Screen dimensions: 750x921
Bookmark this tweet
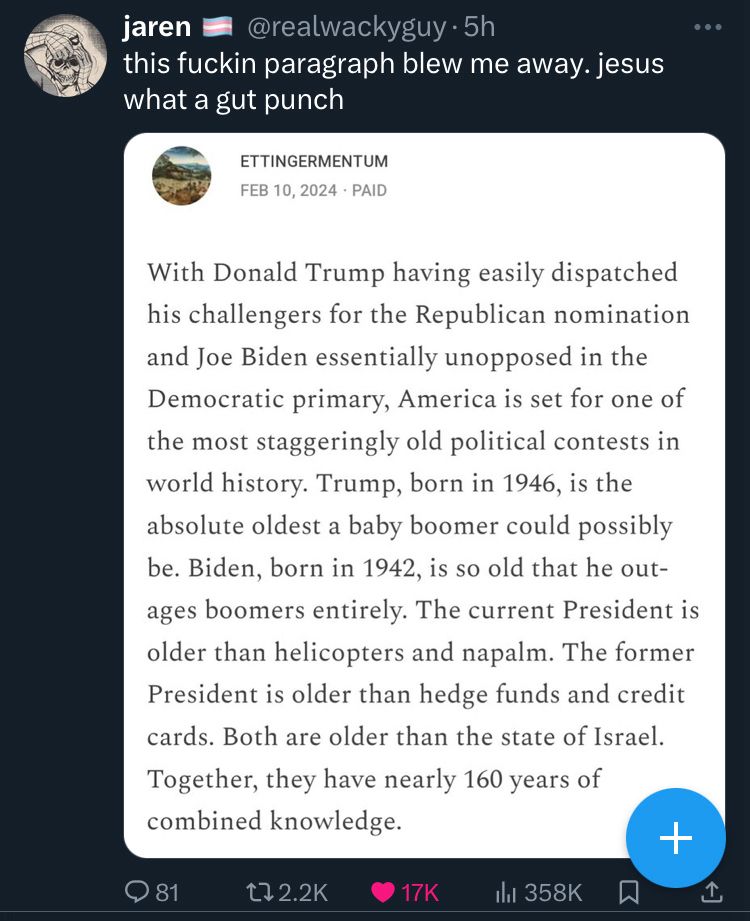[x=628, y=891]
